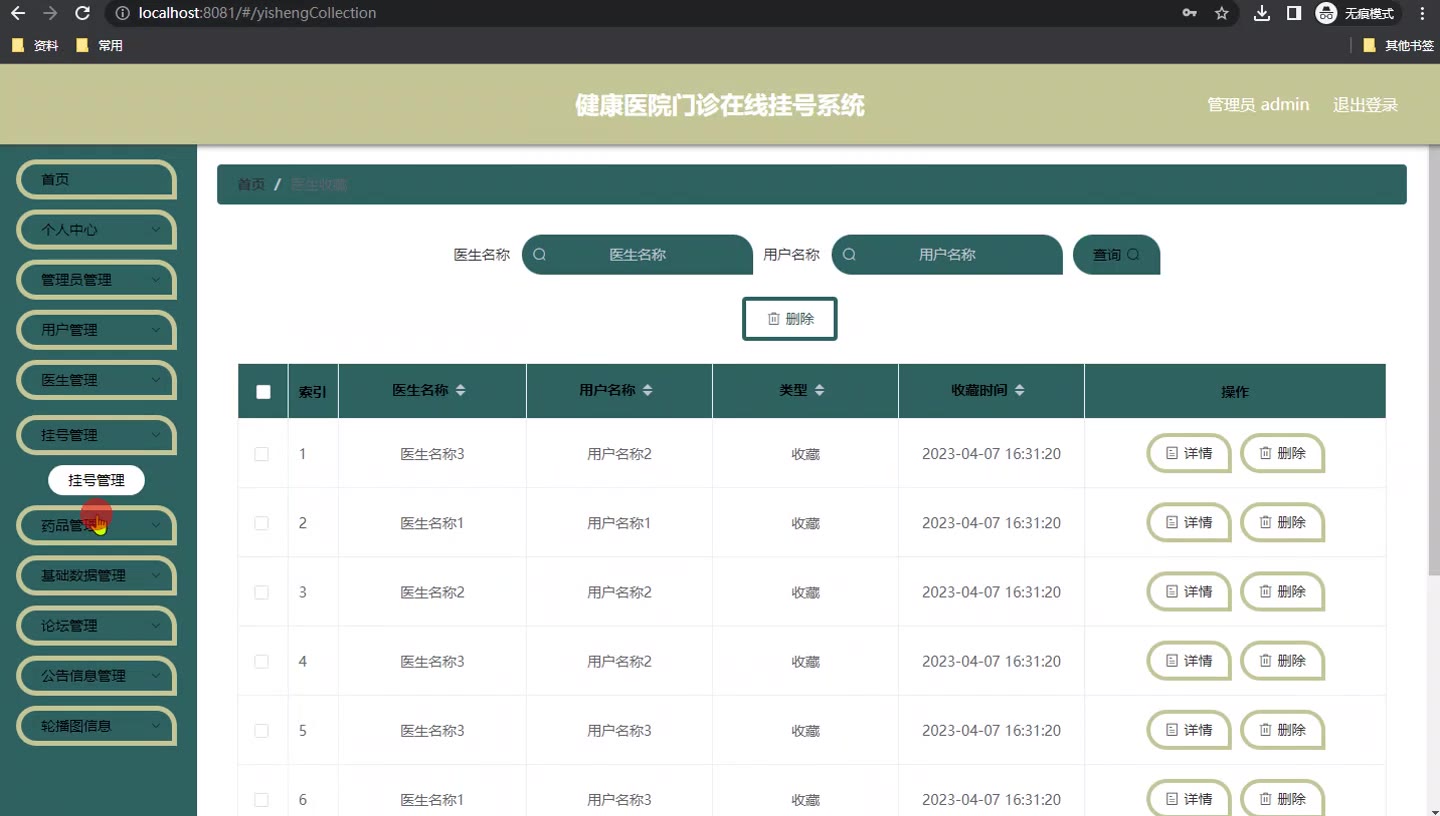Open the browser three-dot menu
This screenshot has width=1440, height=816.
1422,13
